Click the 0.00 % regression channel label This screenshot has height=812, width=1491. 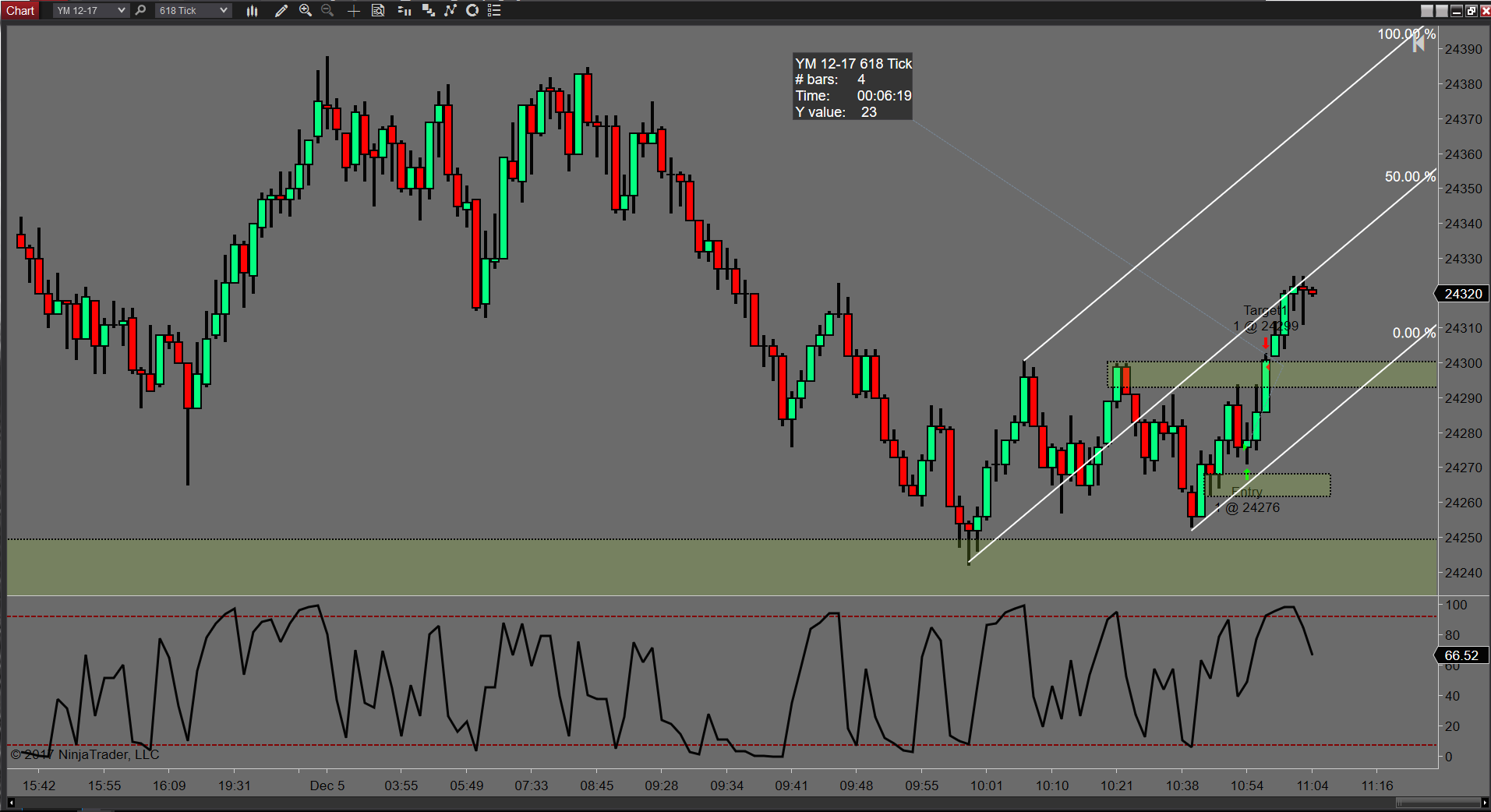point(1414,333)
